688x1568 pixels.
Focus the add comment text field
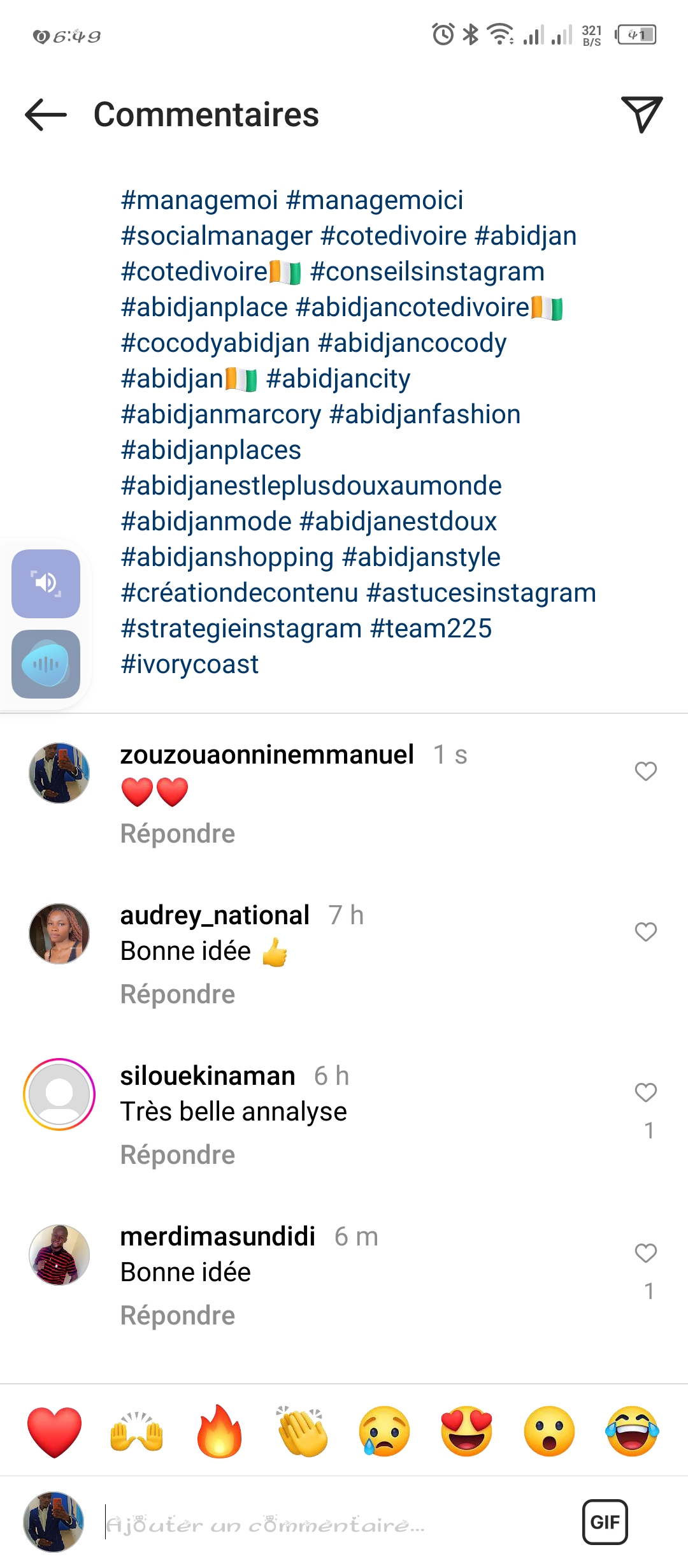[319, 1523]
